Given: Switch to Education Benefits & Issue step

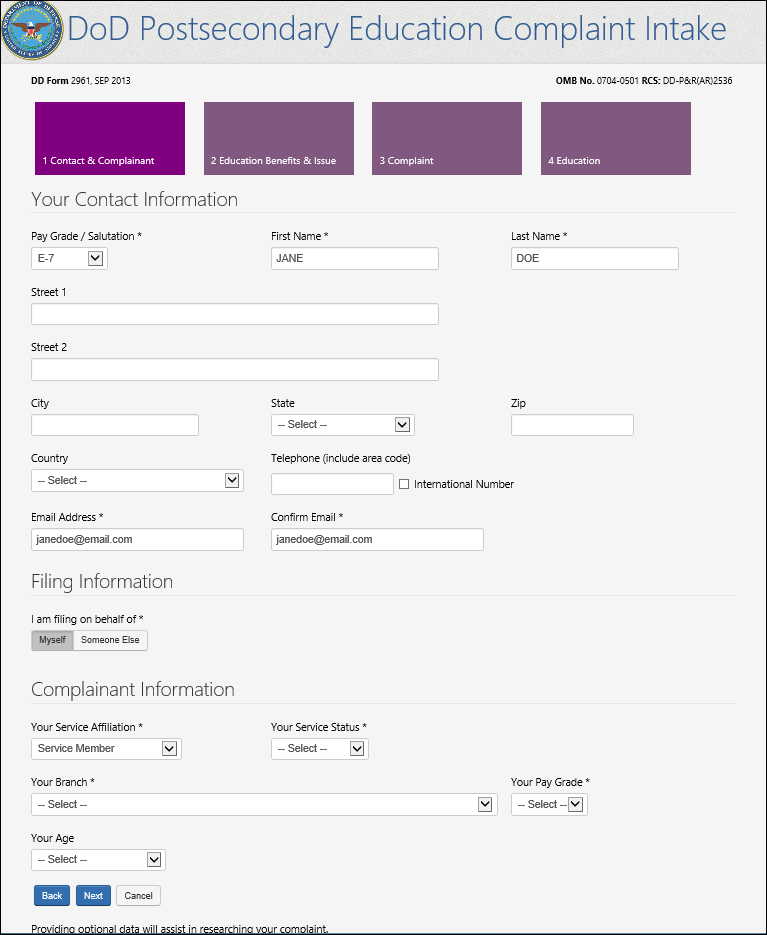Looking at the screenshot, I should point(278,139).
